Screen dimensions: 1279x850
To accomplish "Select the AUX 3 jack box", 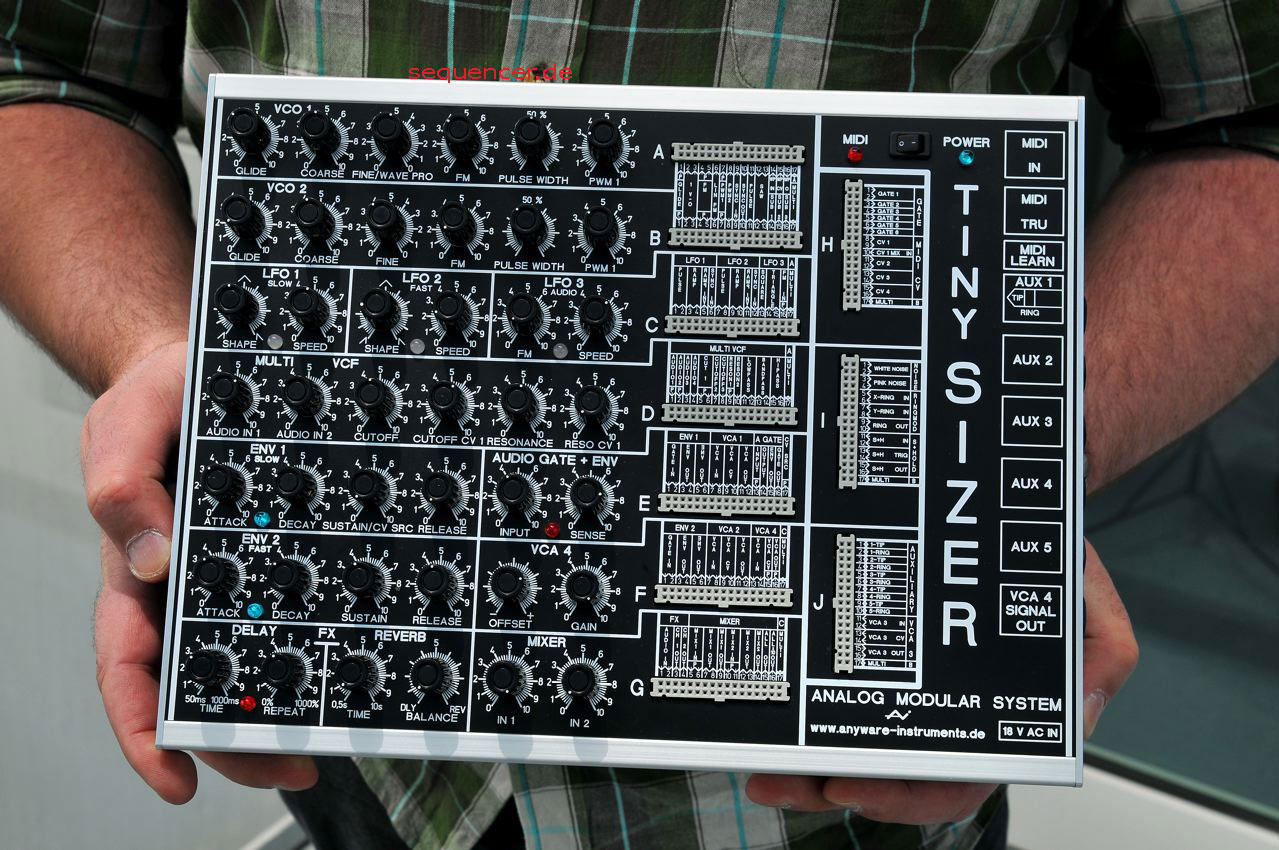I will [1032, 421].
